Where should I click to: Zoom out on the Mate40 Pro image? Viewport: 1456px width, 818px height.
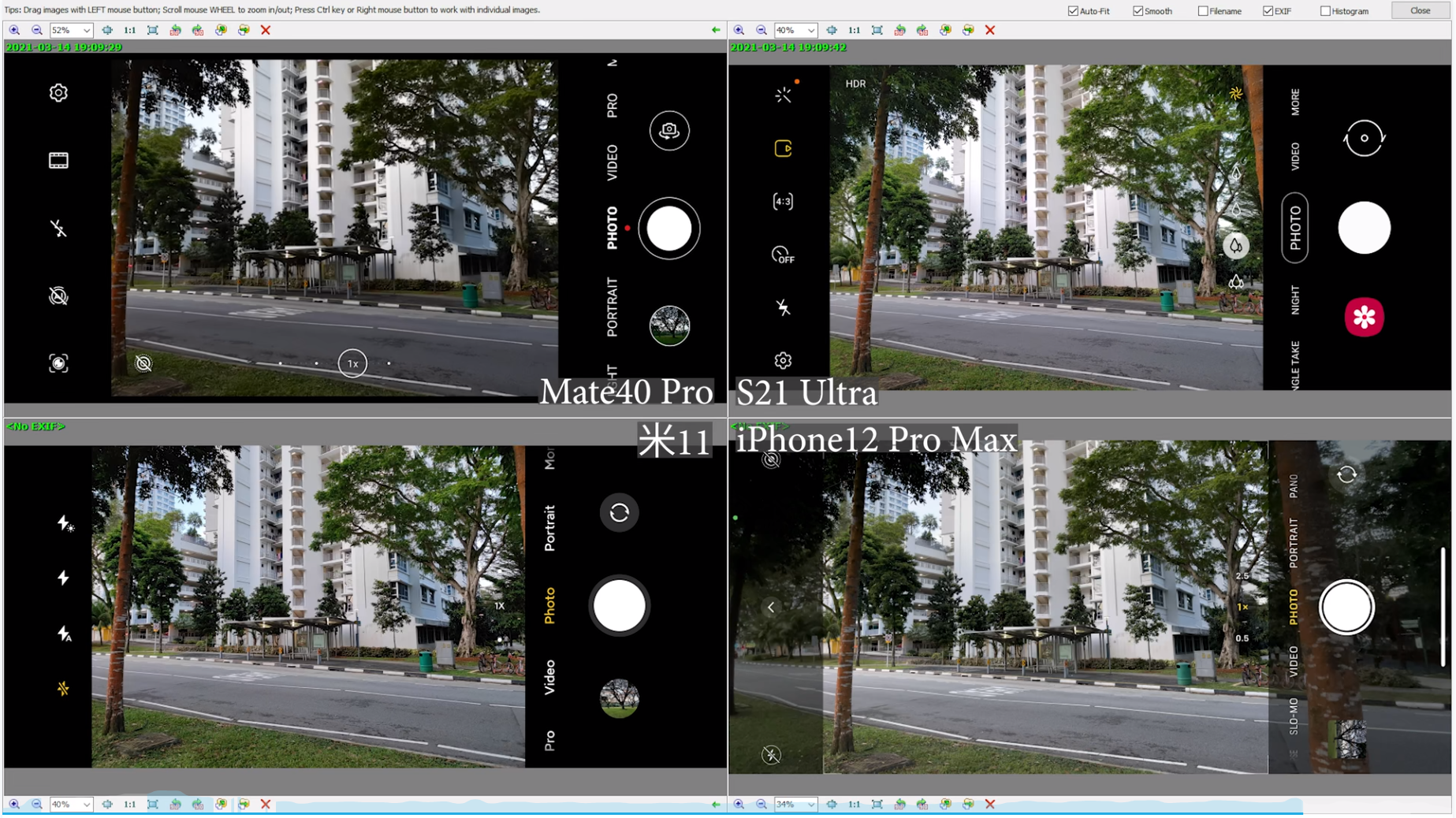36,30
